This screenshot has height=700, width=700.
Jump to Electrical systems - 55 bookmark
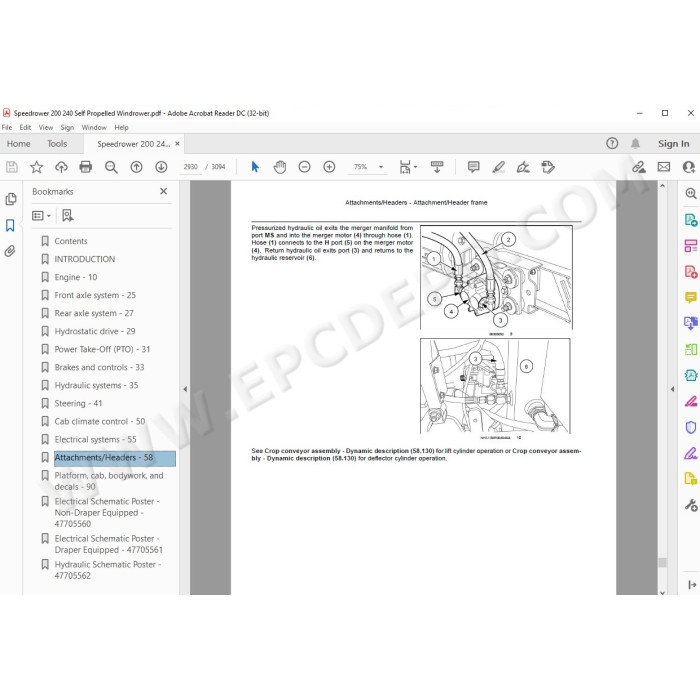coord(96,439)
